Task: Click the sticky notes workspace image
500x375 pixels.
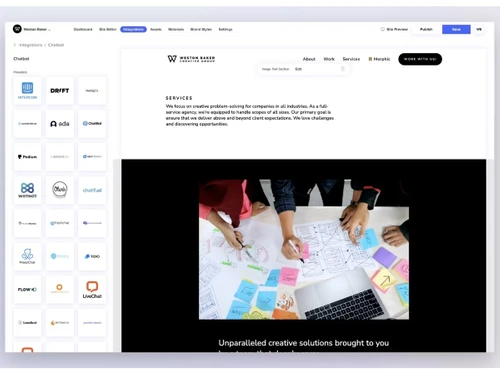Action: pyautogui.click(x=304, y=249)
